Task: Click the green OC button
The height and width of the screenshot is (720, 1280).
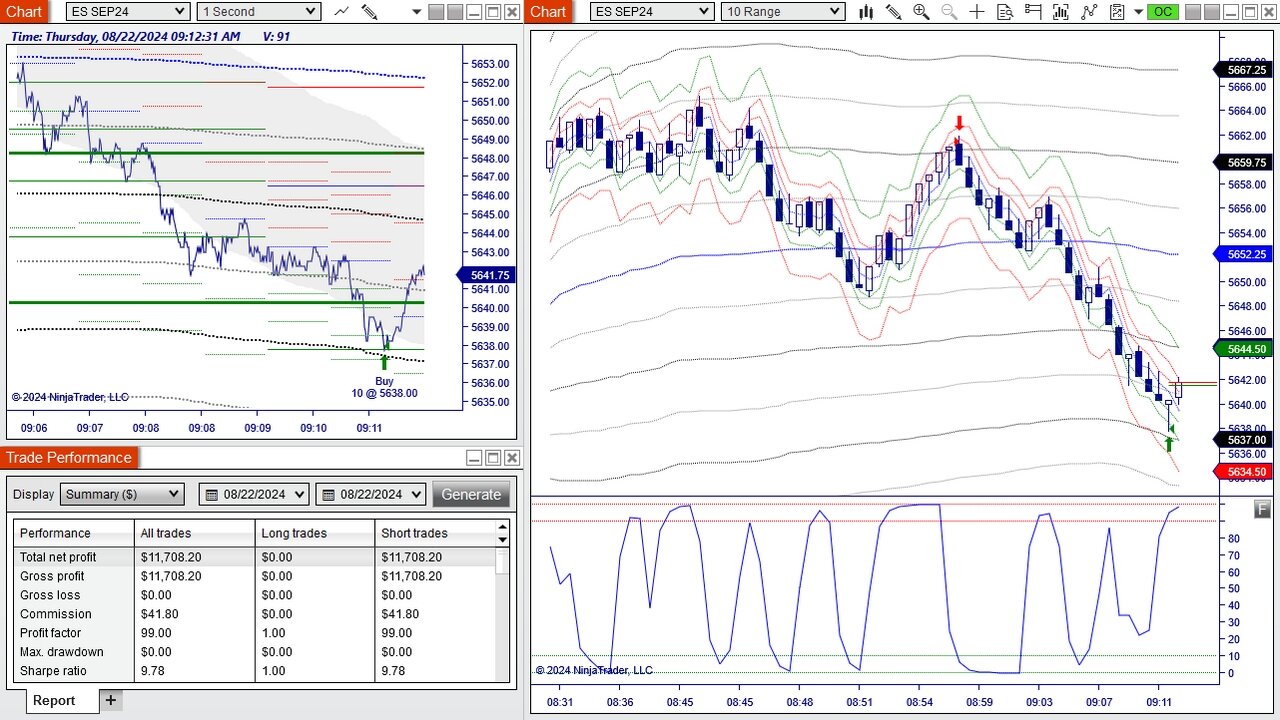Action: coord(1163,11)
